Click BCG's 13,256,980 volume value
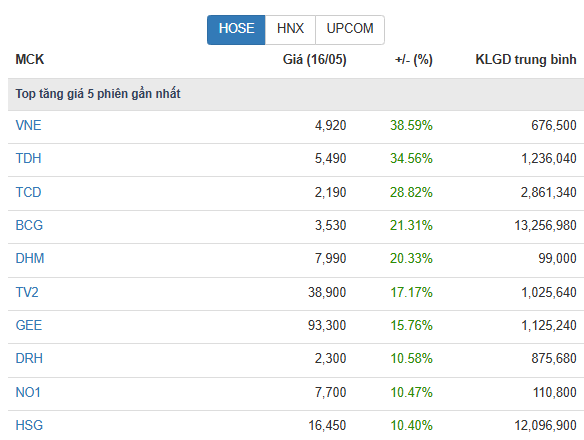This screenshot has width=584, height=440. (546, 225)
